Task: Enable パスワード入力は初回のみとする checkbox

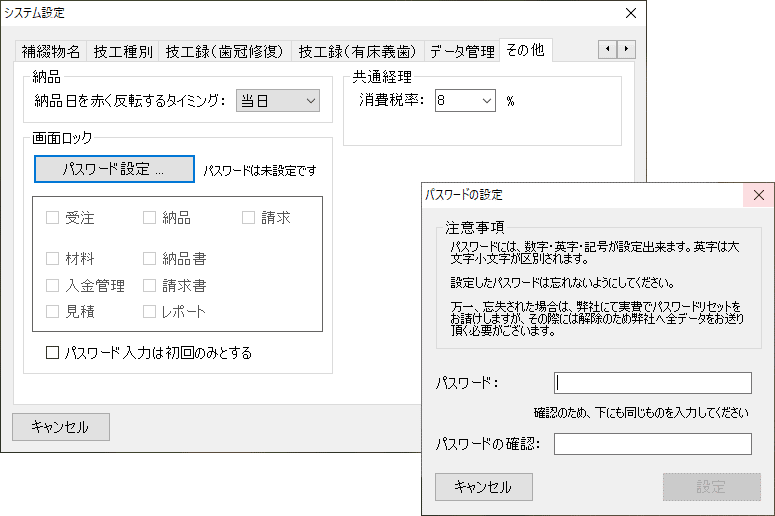Action: point(53,353)
